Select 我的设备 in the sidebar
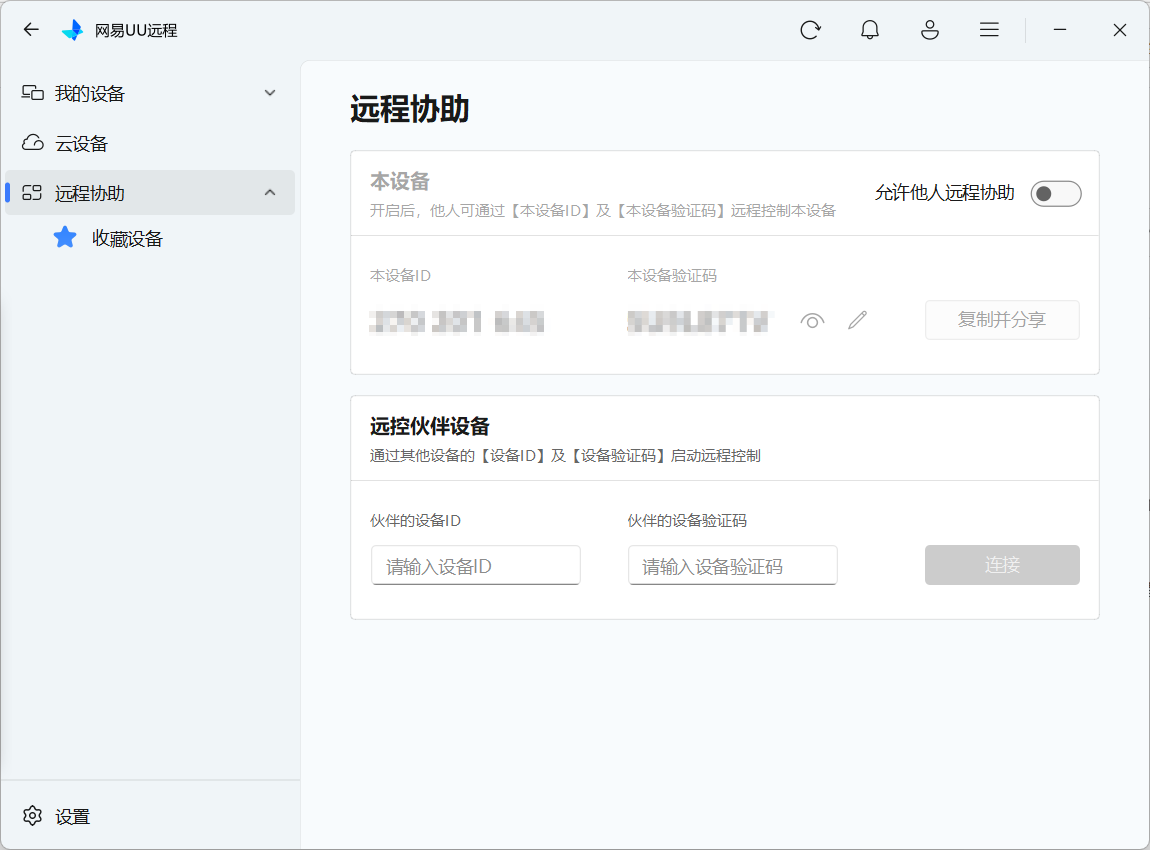This screenshot has width=1150, height=850. pyautogui.click(x=89, y=93)
